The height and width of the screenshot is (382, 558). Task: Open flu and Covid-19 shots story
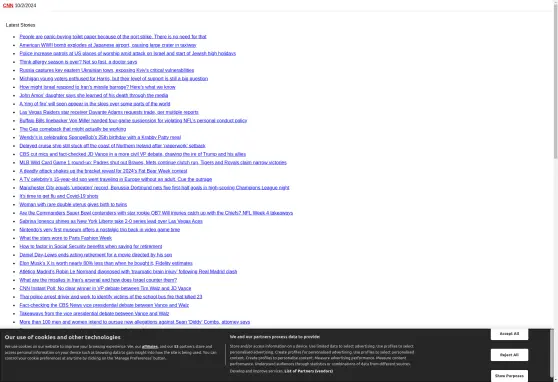pos(59,196)
